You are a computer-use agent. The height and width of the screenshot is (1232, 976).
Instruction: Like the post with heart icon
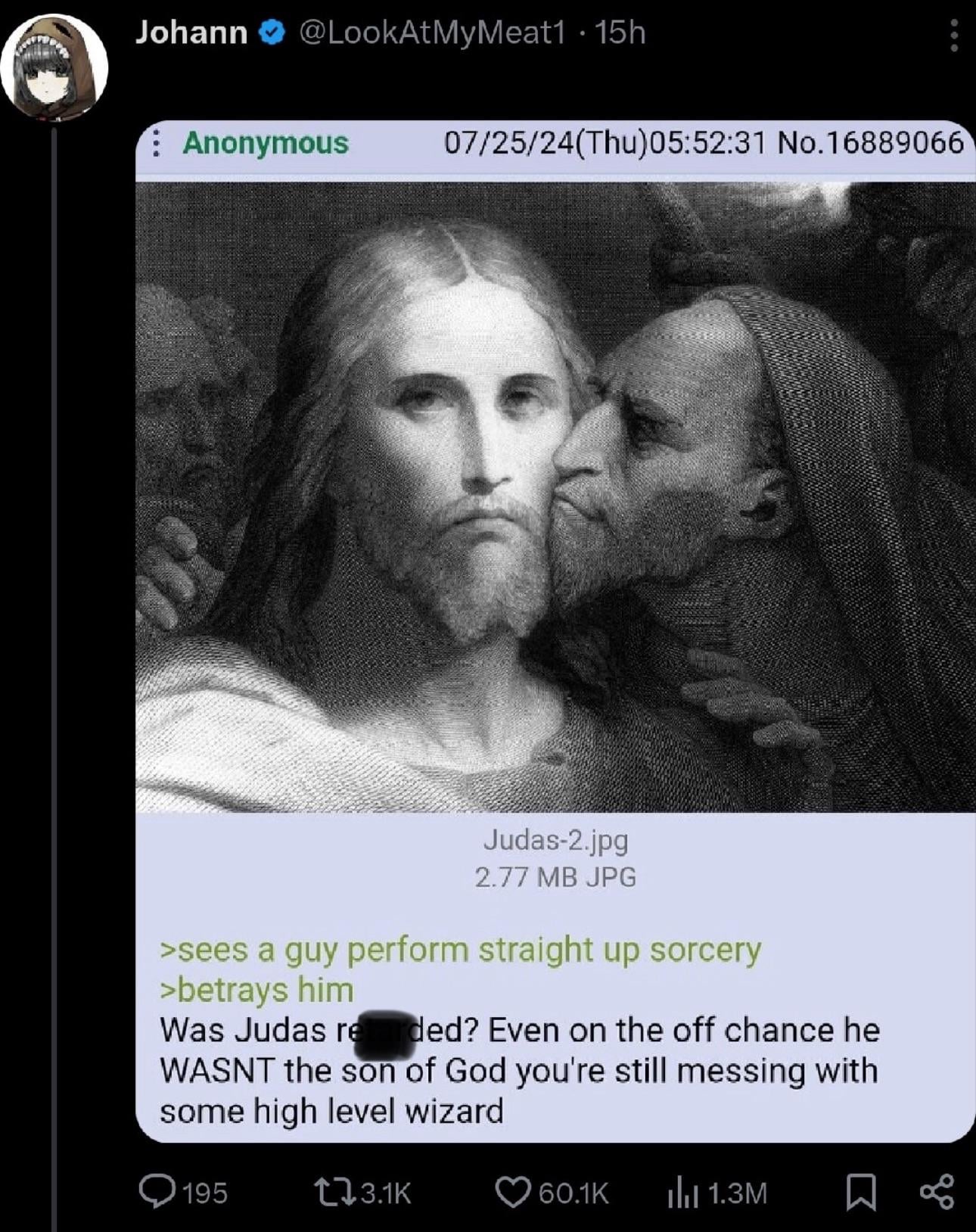pos(513,1192)
